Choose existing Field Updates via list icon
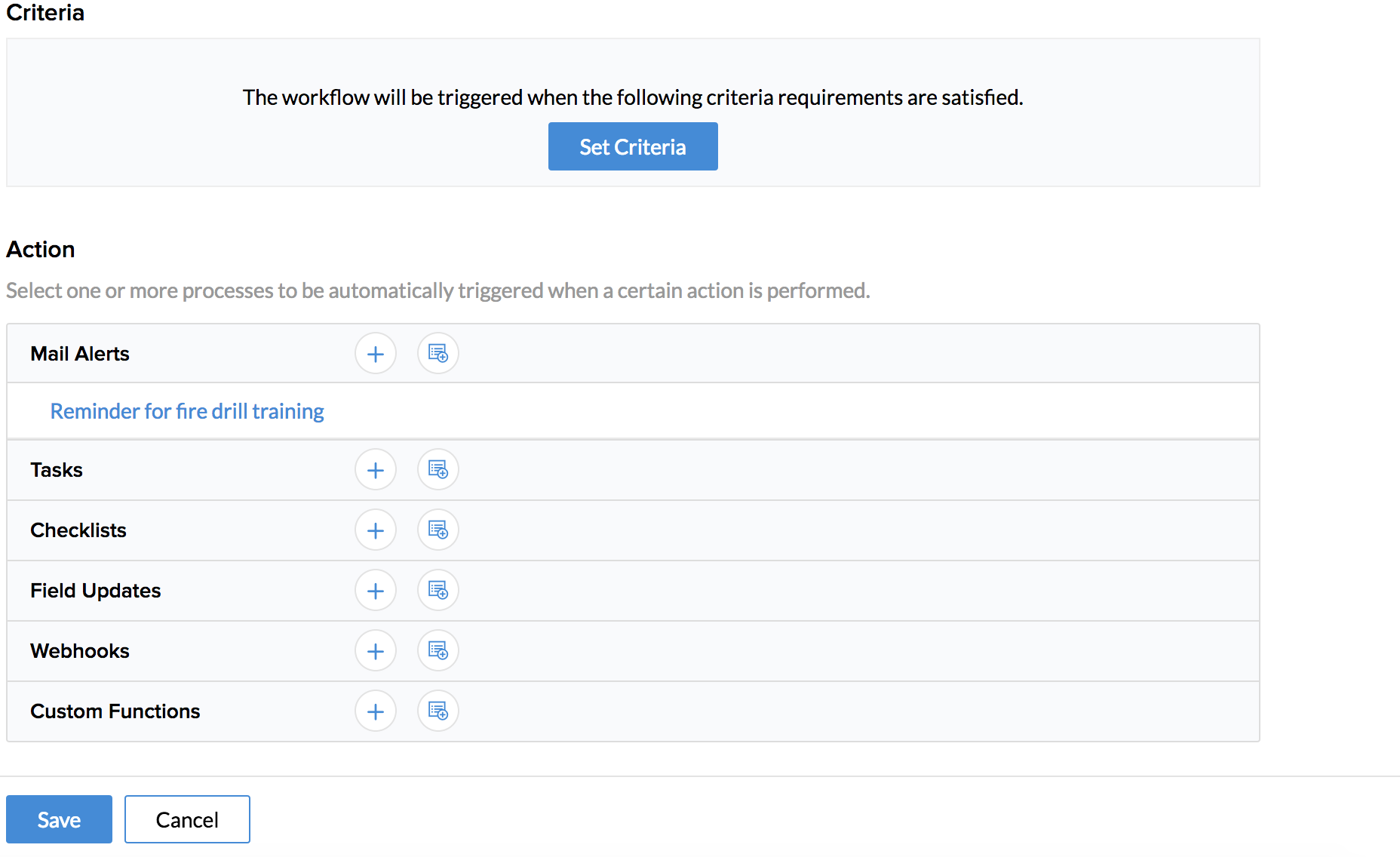1400x857 pixels. 438,591
